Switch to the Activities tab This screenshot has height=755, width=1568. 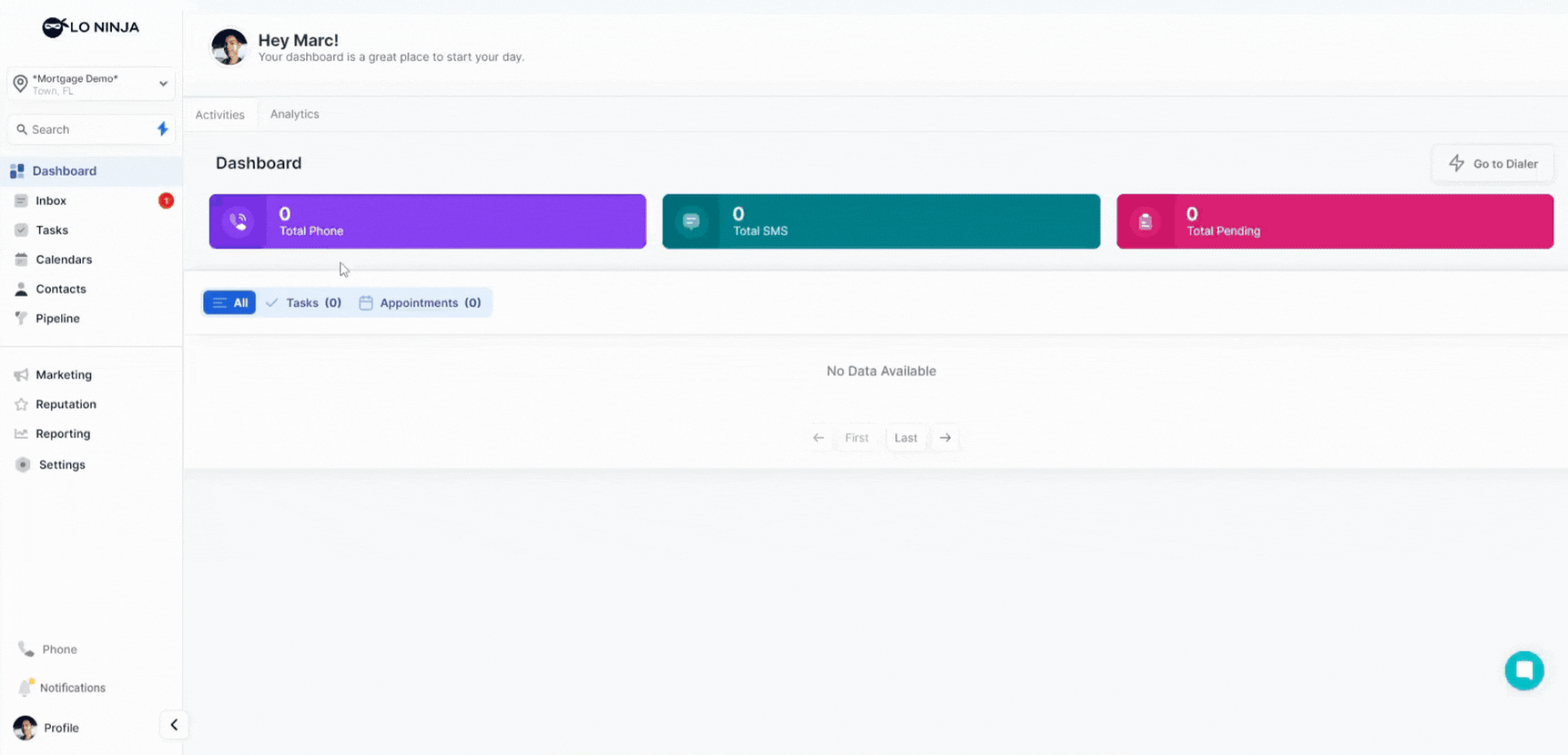click(220, 114)
